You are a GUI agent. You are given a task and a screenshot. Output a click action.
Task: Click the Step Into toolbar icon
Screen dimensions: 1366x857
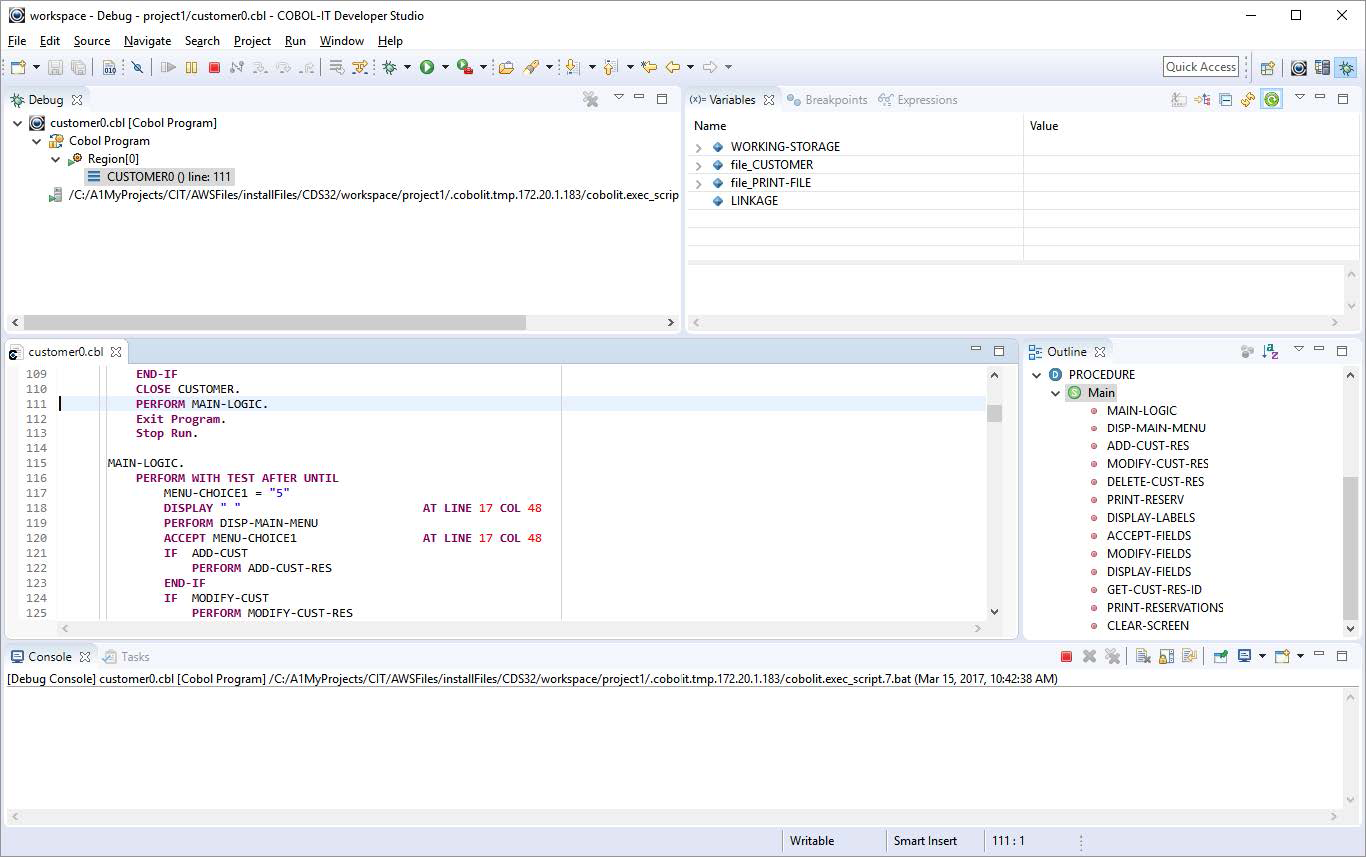260,67
